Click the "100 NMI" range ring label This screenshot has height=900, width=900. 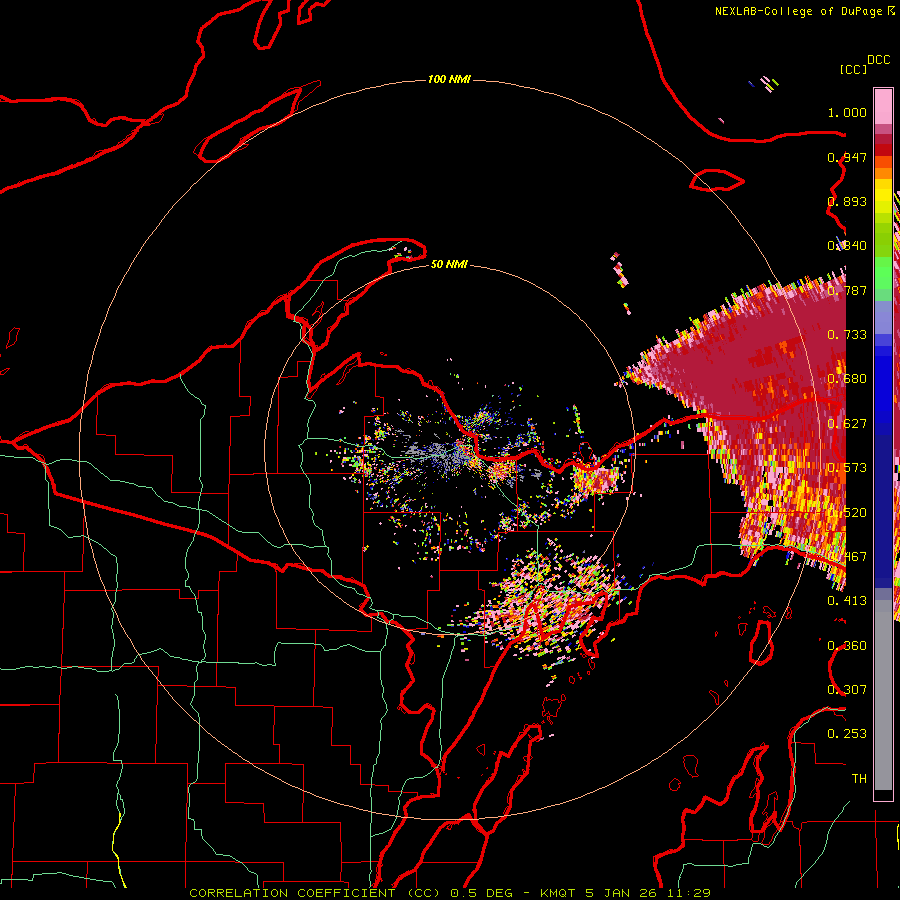(449, 79)
